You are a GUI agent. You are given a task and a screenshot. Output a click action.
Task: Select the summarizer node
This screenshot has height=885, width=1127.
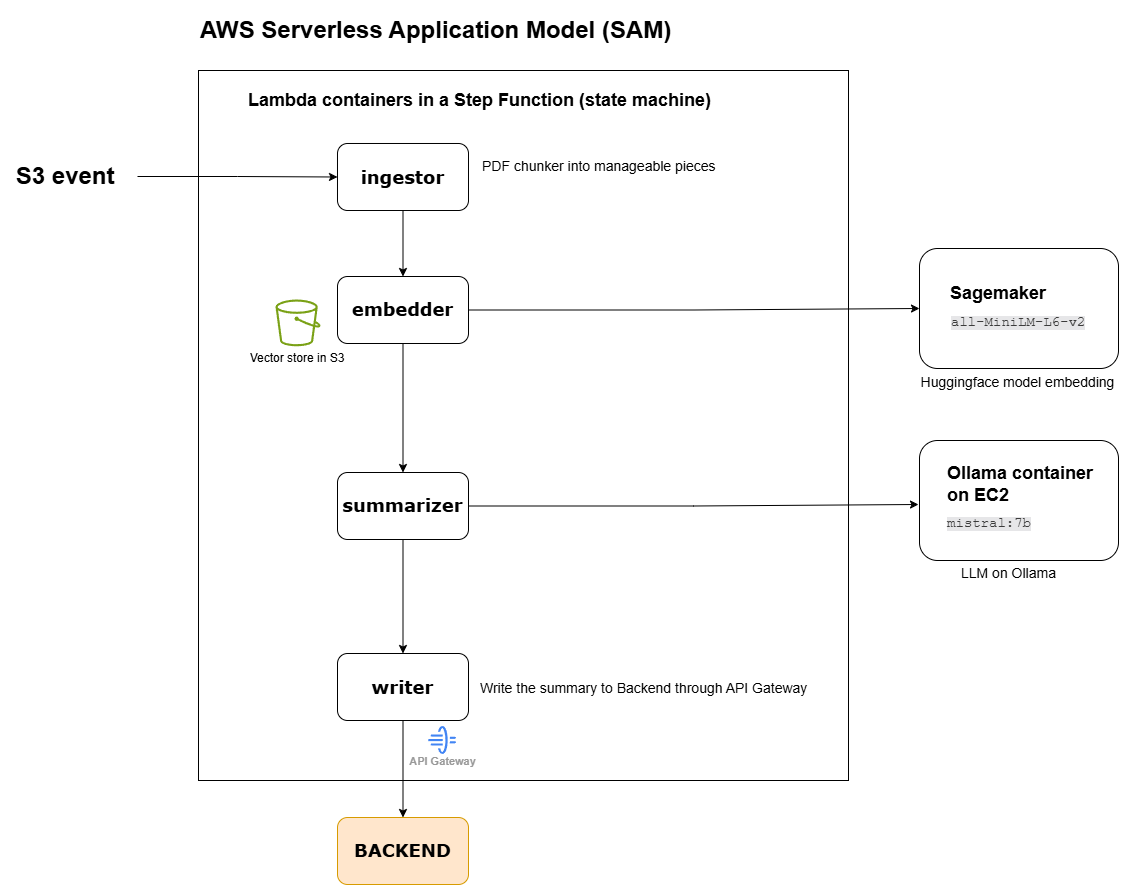pyautogui.click(x=402, y=506)
